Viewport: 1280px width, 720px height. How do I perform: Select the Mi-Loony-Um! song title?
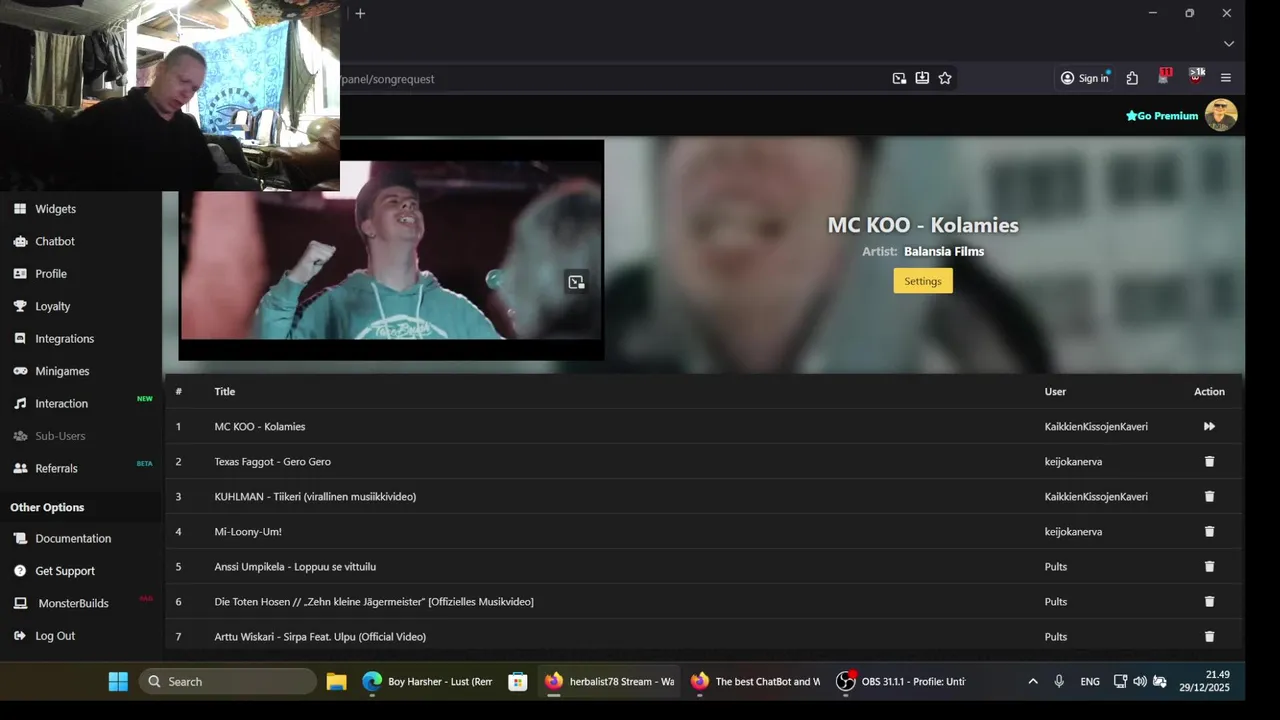[248, 531]
